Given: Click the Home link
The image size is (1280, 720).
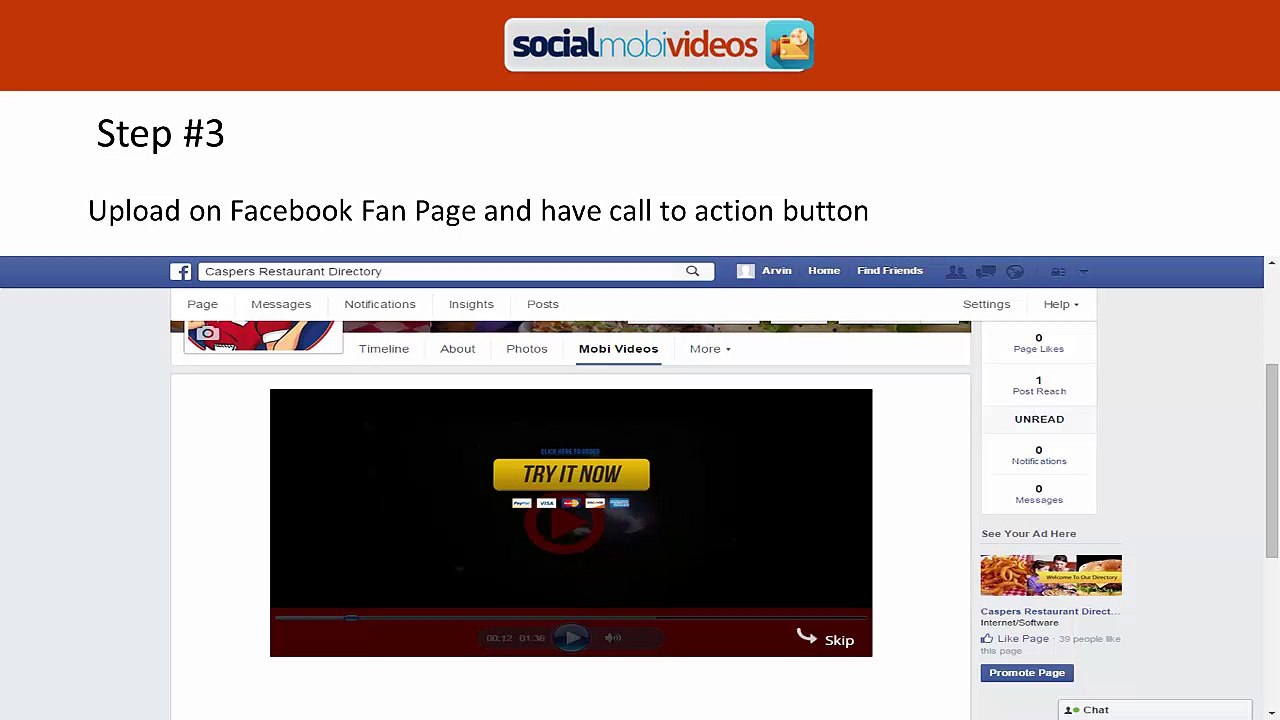Looking at the screenshot, I should (824, 271).
